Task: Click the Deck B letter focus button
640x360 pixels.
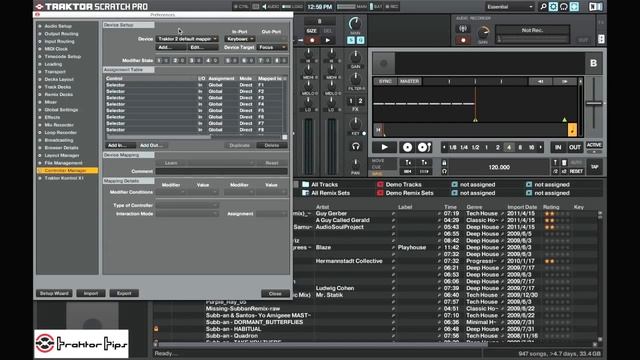Action: pos(593,63)
